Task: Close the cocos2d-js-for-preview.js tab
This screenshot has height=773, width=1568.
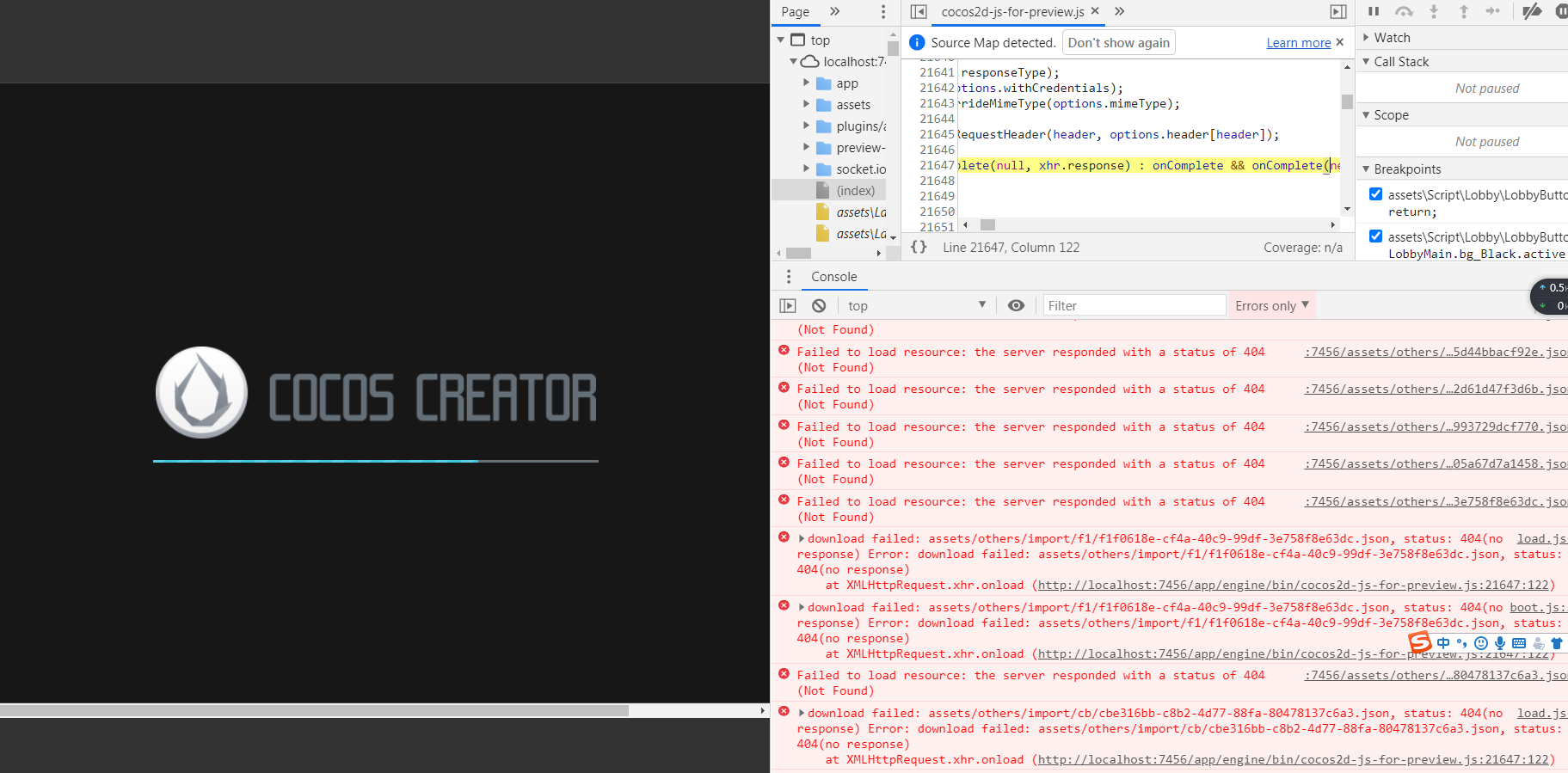Action: tap(1095, 11)
